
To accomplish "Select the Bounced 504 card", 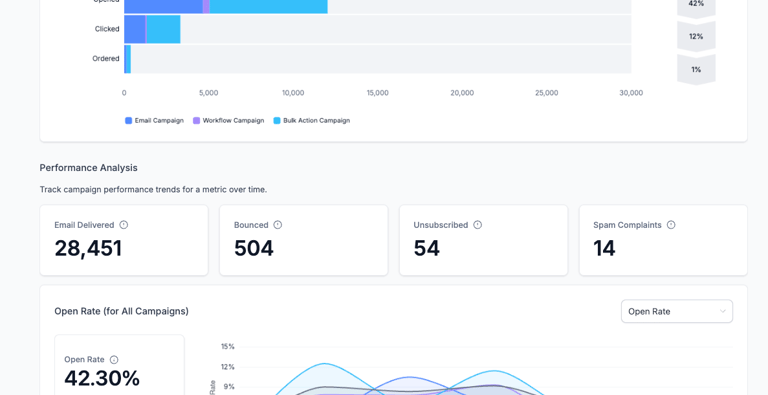I will coord(304,240).
